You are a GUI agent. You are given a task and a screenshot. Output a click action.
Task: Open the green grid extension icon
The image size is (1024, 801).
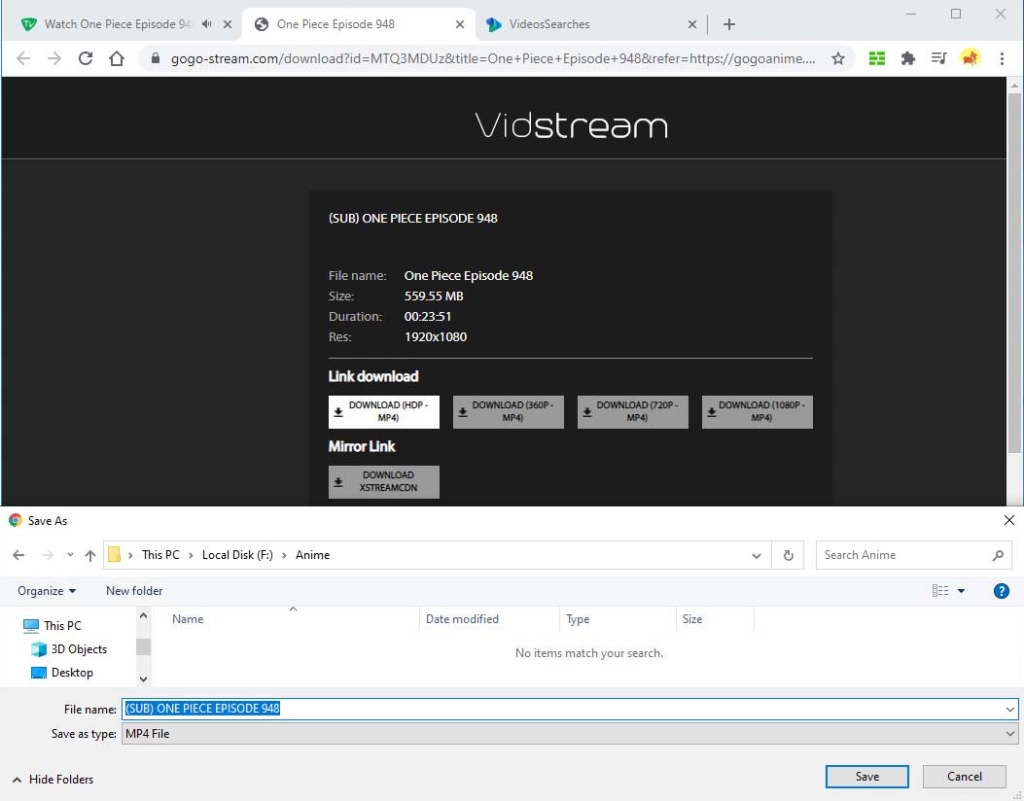pos(876,58)
